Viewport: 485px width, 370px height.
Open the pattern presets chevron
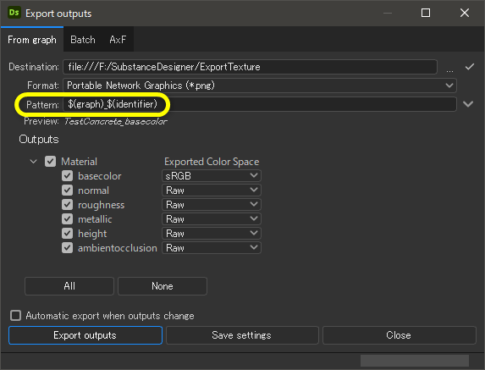click(x=468, y=104)
